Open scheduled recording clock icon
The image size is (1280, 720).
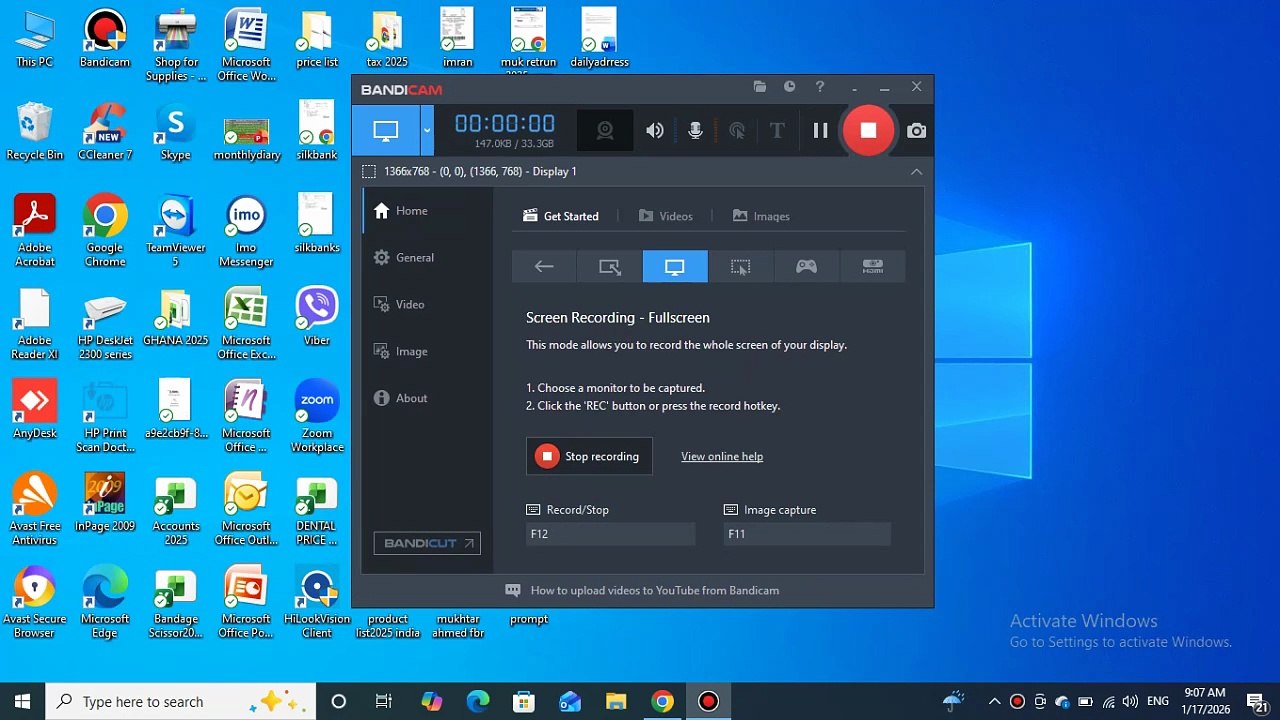coord(790,87)
